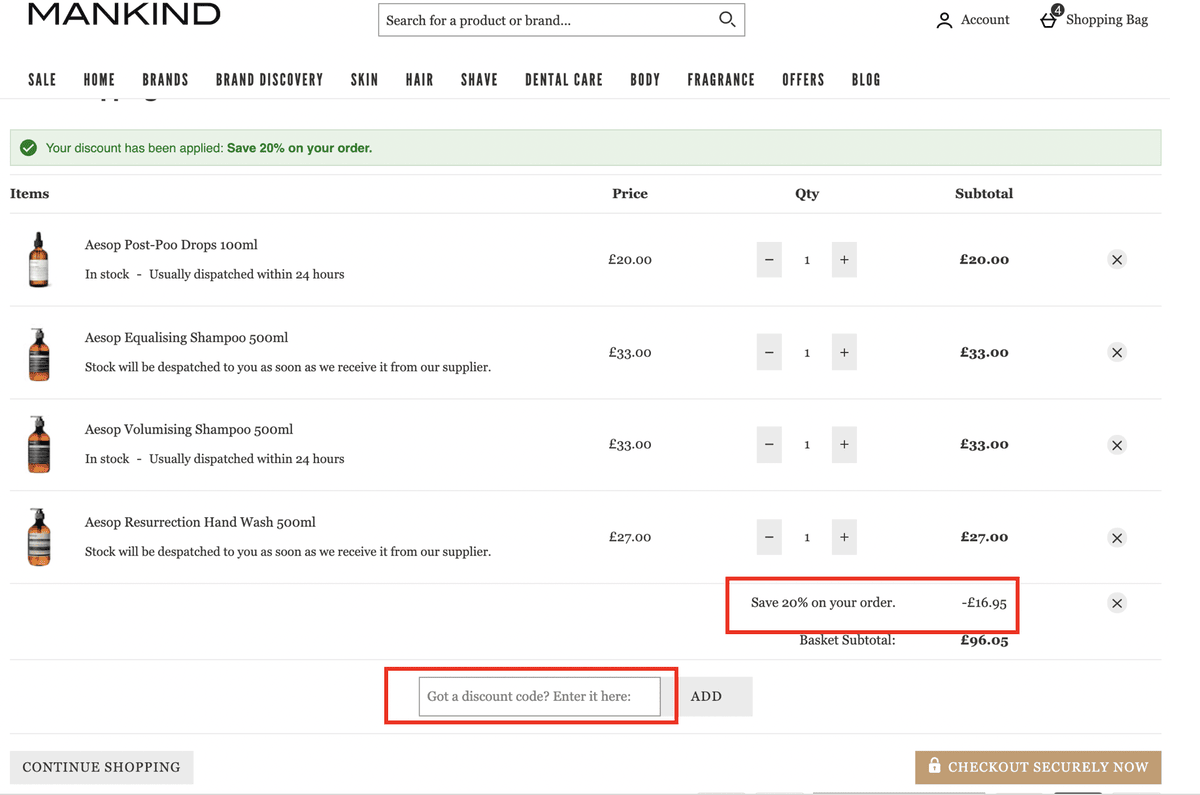Open the SHAVE menu
The width and height of the screenshot is (1200, 795).
(x=479, y=80)
